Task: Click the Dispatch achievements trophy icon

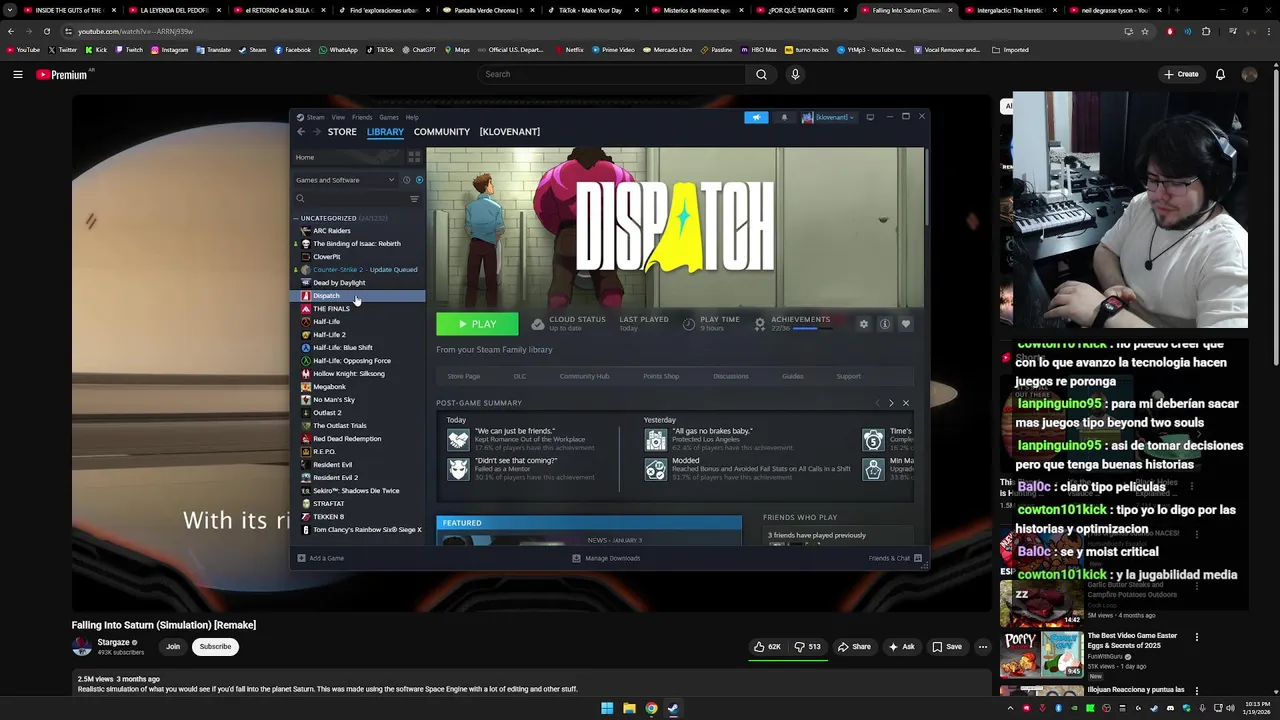Action: coord(760,324)
